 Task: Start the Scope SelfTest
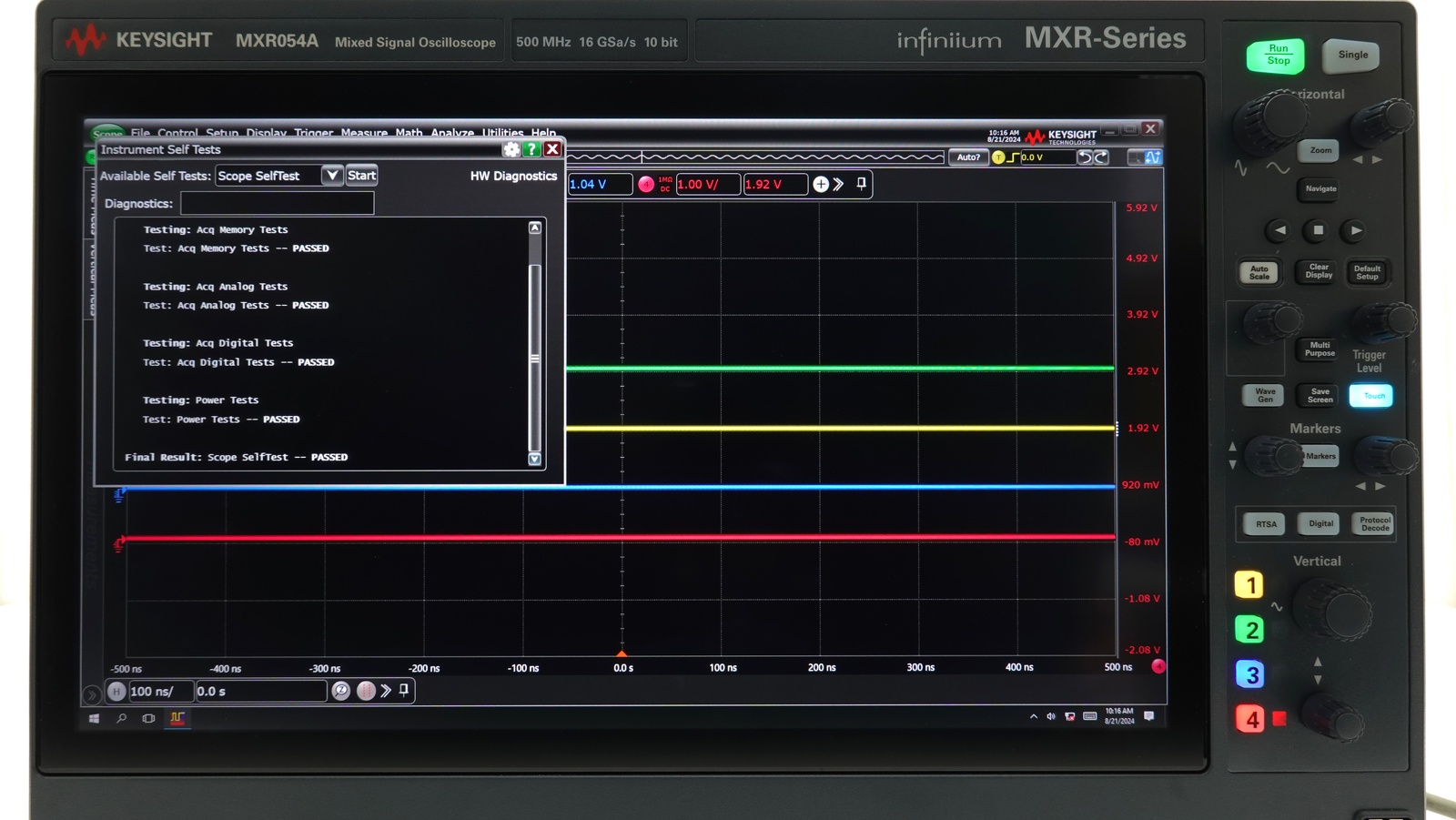pos(361,176)
